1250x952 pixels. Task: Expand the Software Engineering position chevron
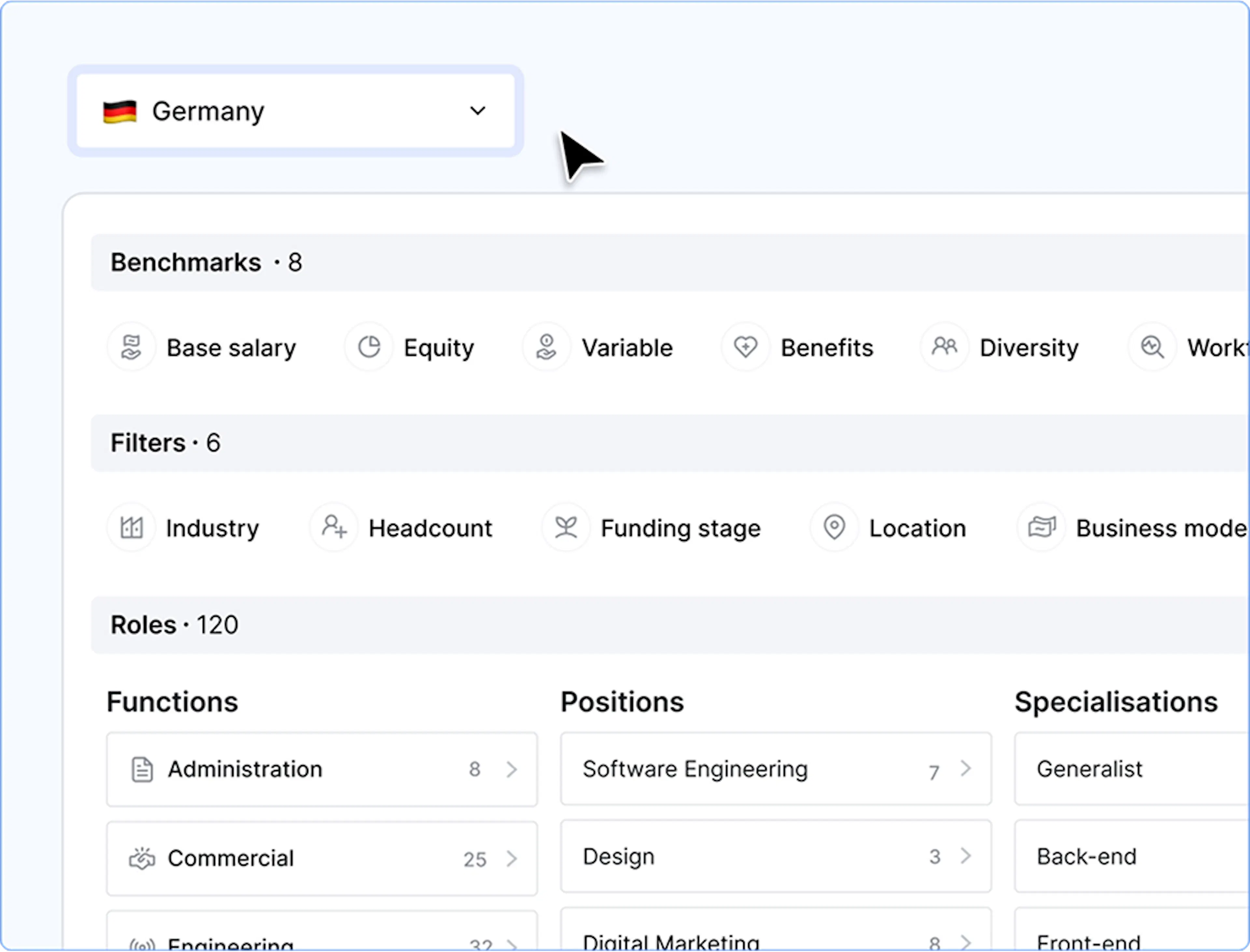[x=965, y=768]
